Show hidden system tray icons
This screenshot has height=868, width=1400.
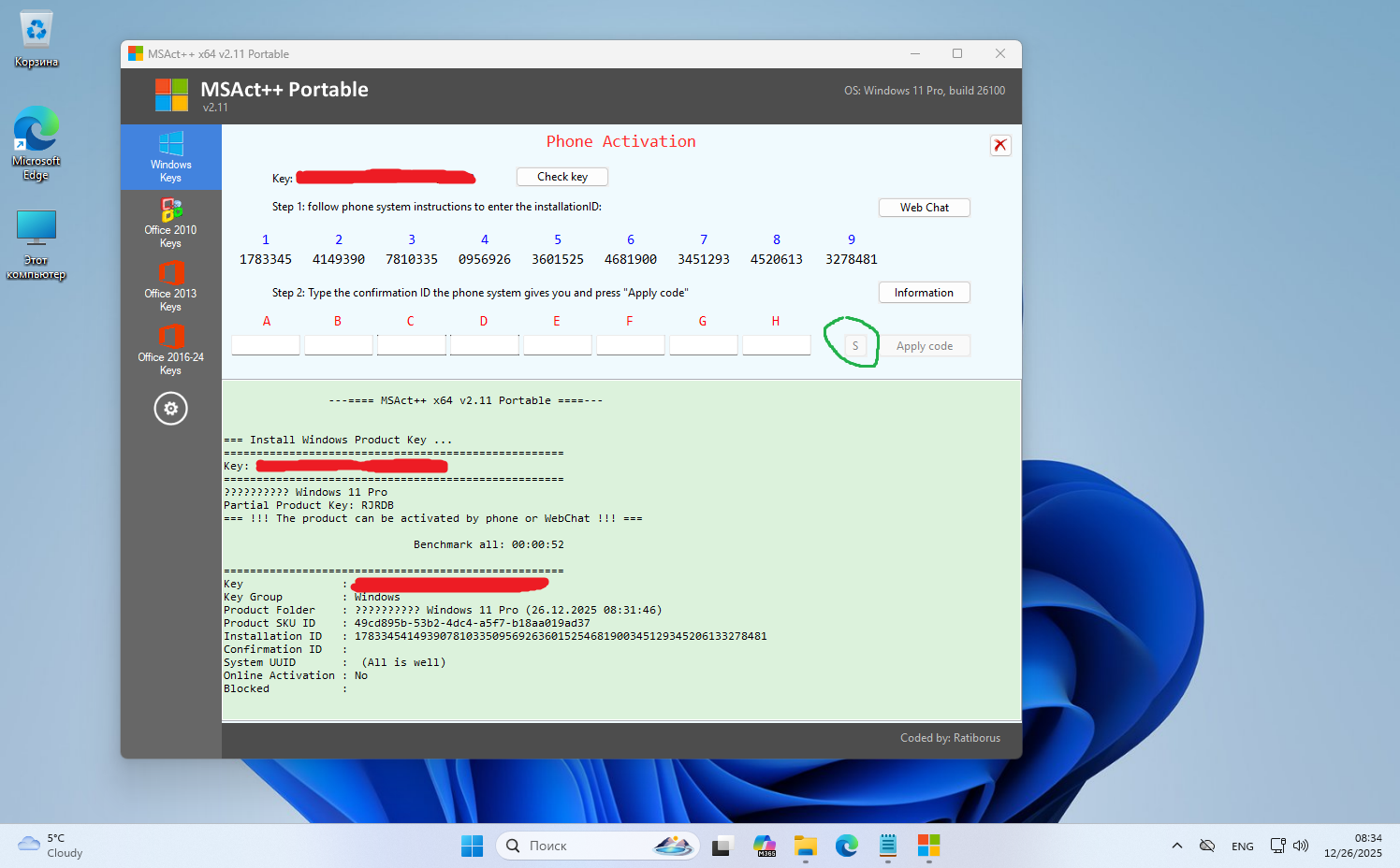coord(1177,846)
